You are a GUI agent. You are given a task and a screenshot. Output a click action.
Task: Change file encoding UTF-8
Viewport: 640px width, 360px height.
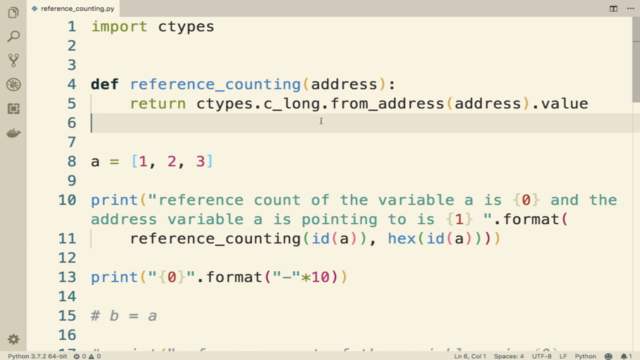point(541,356)
